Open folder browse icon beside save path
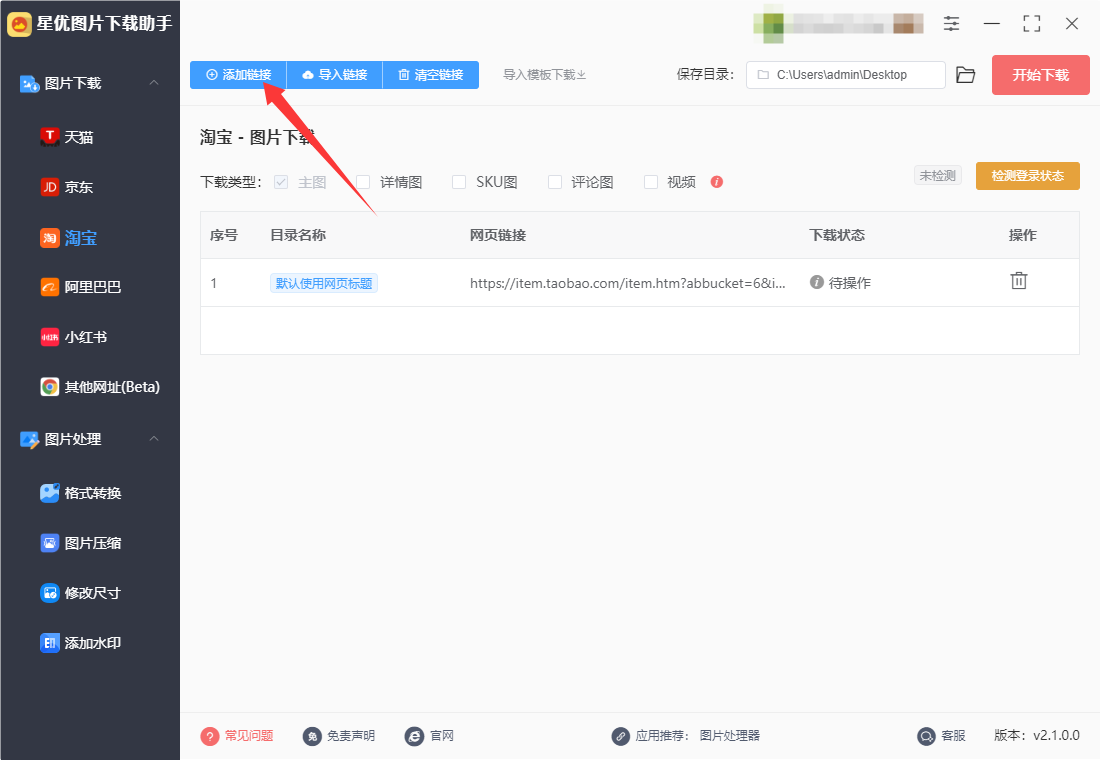The height and width of the screenshot is (760, 1100). click(x=965, y=74)
